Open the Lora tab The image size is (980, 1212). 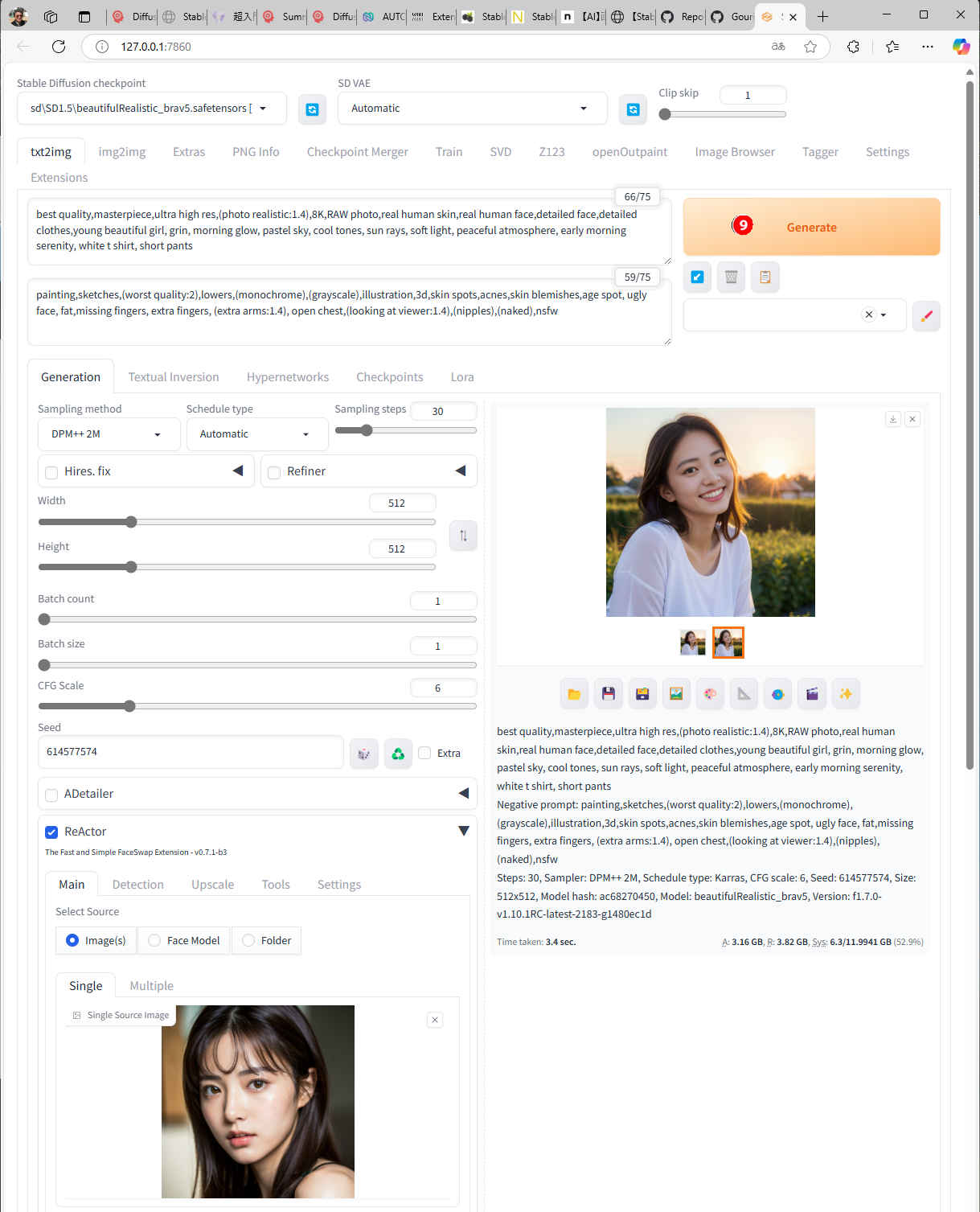point(461,377)
